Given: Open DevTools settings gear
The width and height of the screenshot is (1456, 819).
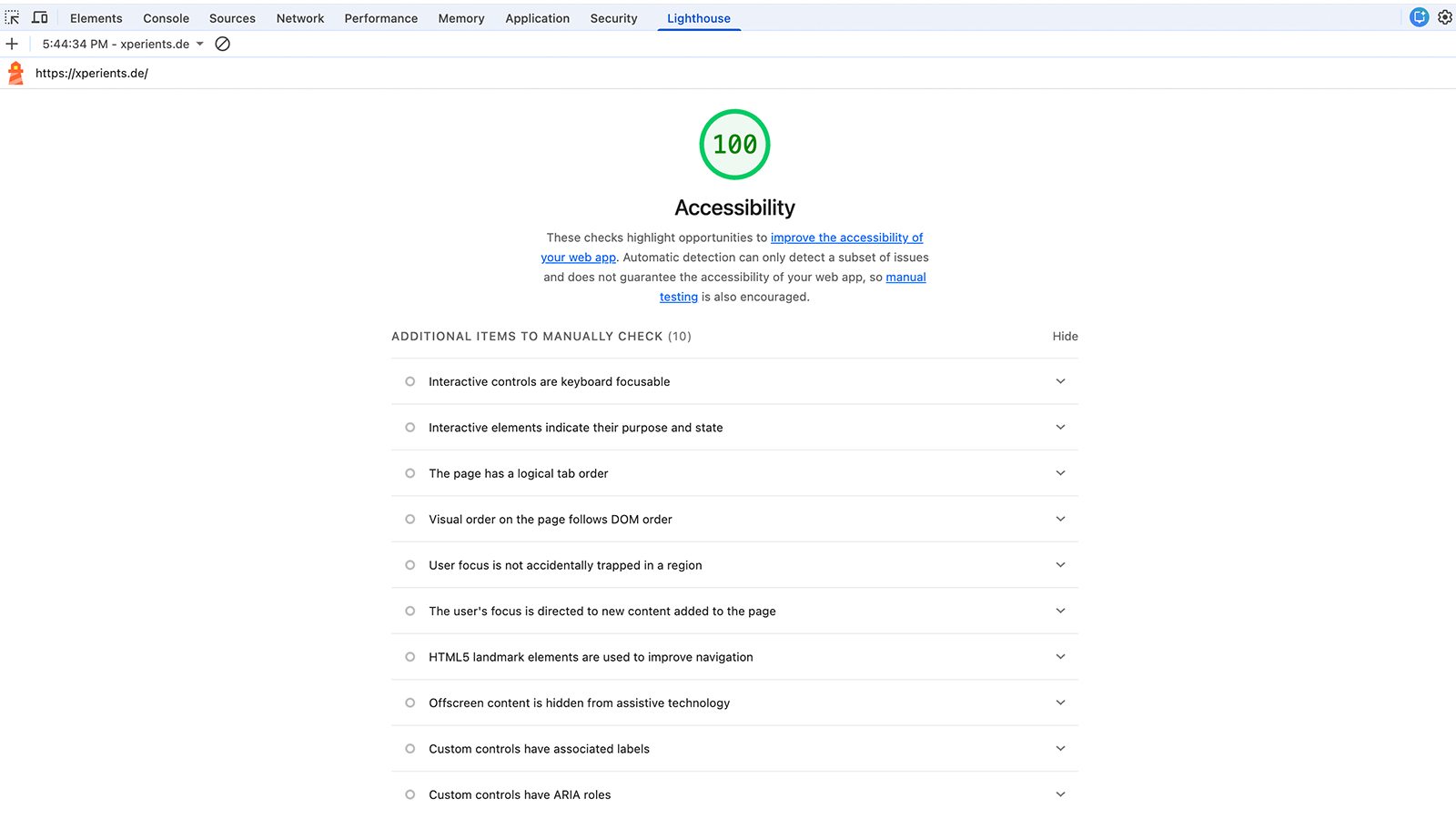Looking at the screenshot, I should click(x=1445, y=17).
